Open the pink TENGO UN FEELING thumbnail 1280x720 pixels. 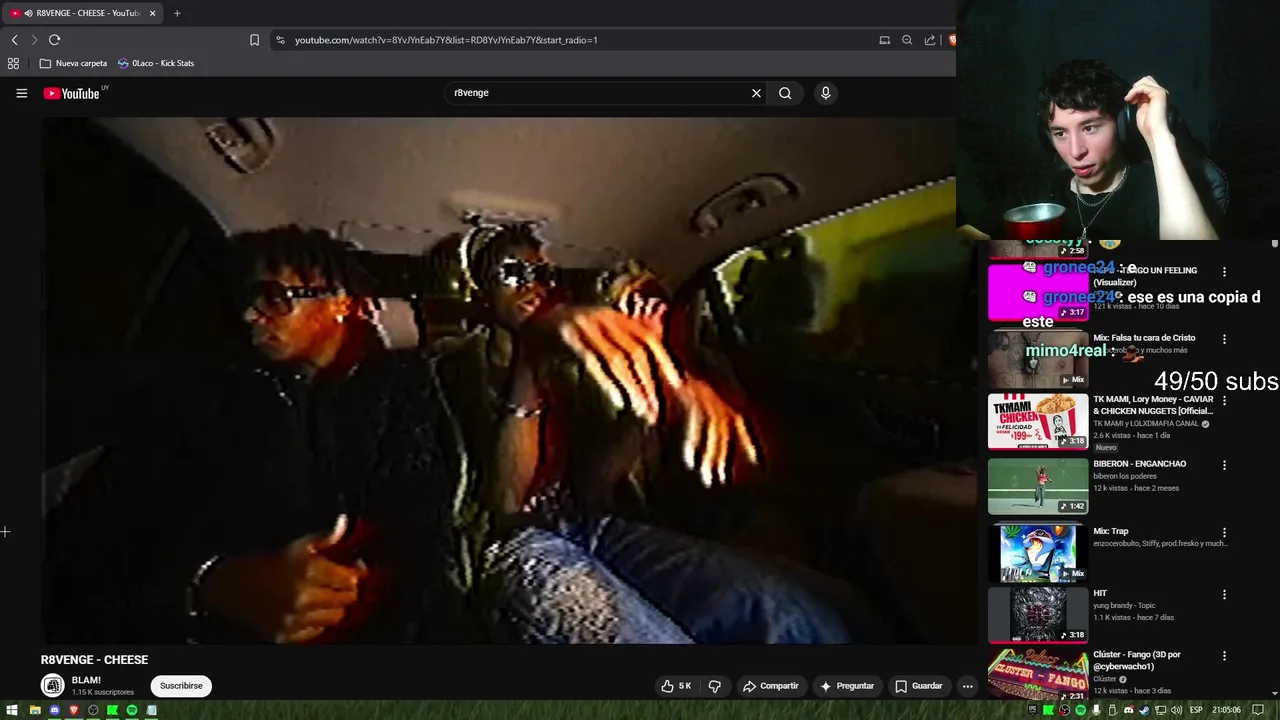pyautogui.click(x=1038, y=293)
